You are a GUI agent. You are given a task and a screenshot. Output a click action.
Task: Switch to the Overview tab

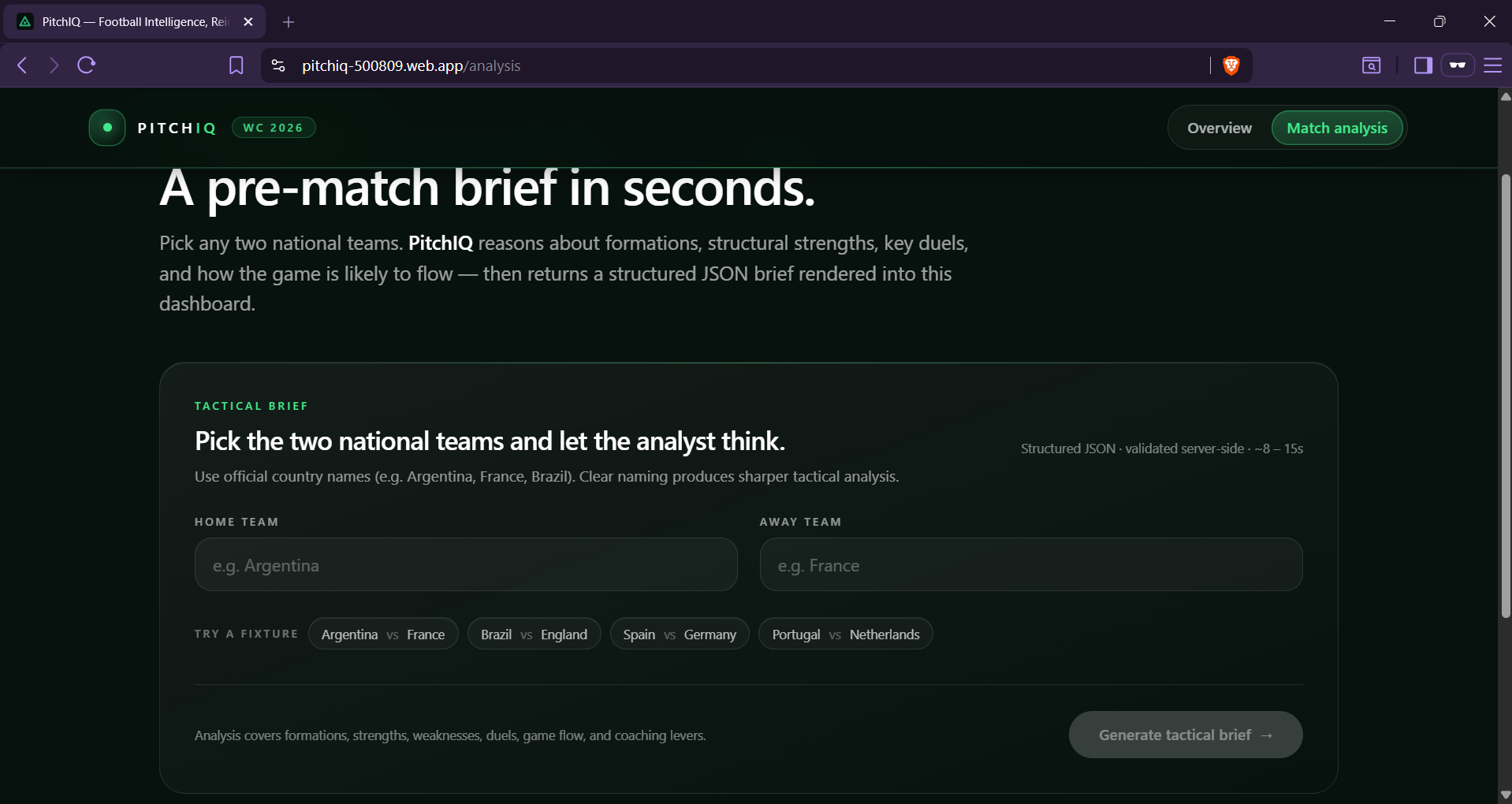coord(1220,128)
